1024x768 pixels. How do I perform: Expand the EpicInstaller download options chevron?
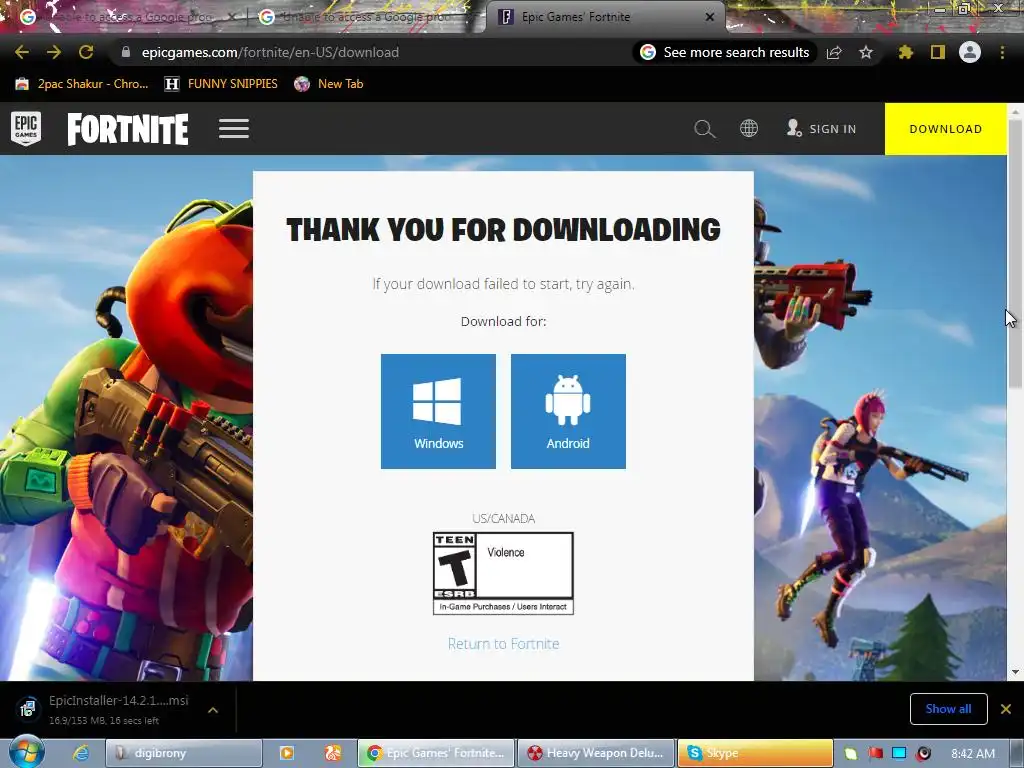tap(213, 710)
